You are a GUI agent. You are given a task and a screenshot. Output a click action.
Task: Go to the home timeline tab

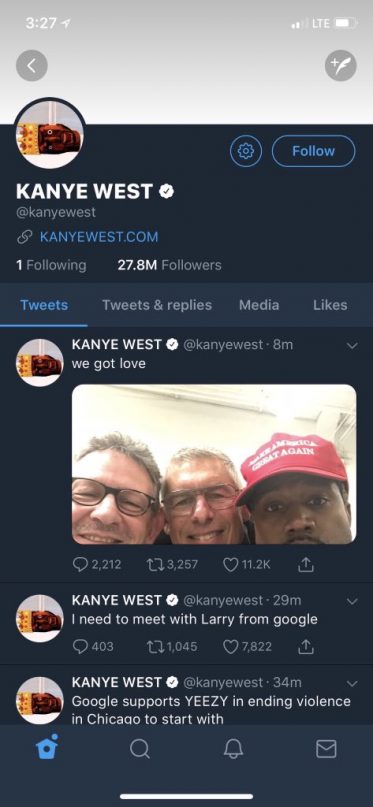coord(47,747)
